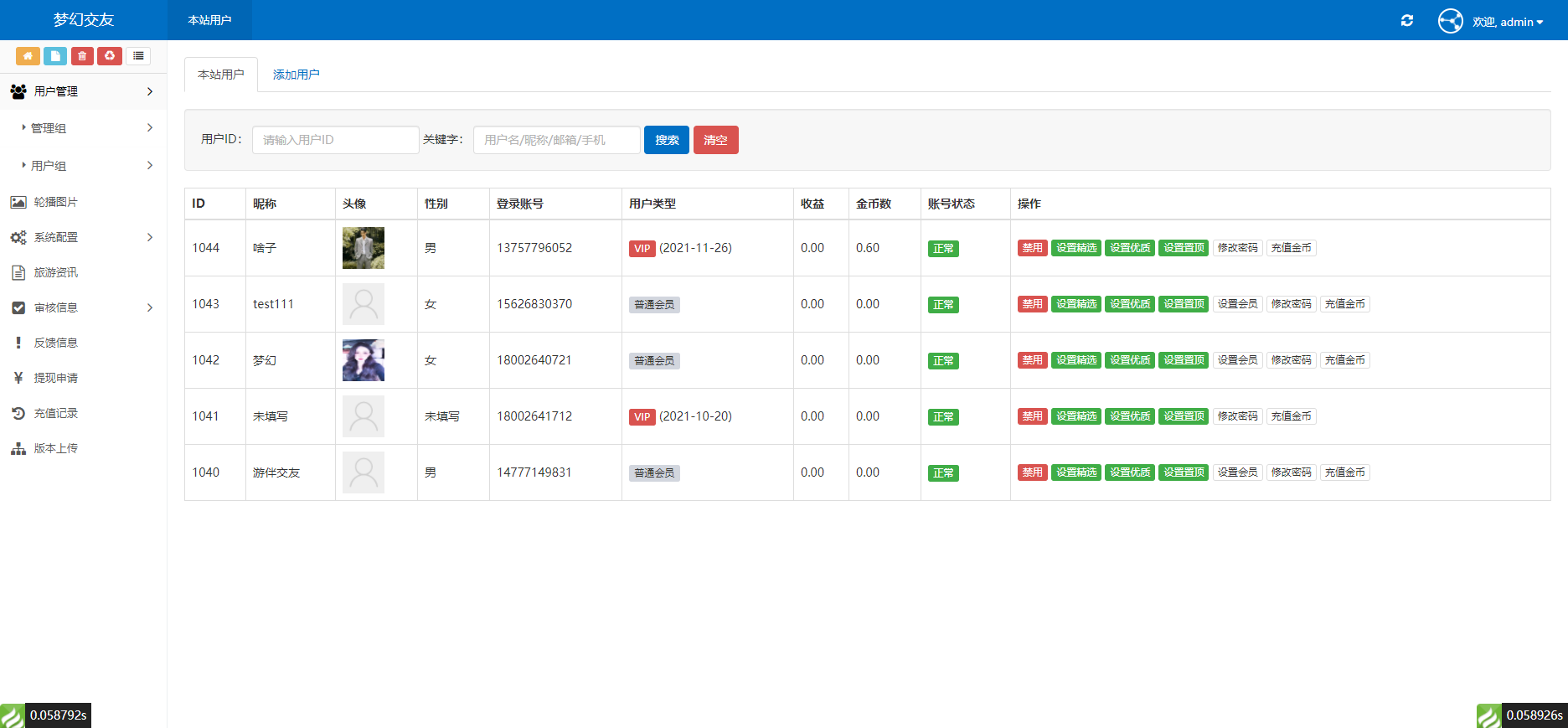Image resolution: width=1568 pixels, height=728 pixels.
Task: Click the admin avatar icon
Action: 1451,21
